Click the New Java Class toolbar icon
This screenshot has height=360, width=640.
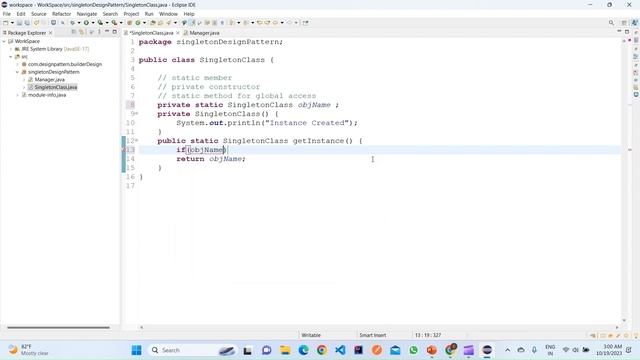[138, 23]
